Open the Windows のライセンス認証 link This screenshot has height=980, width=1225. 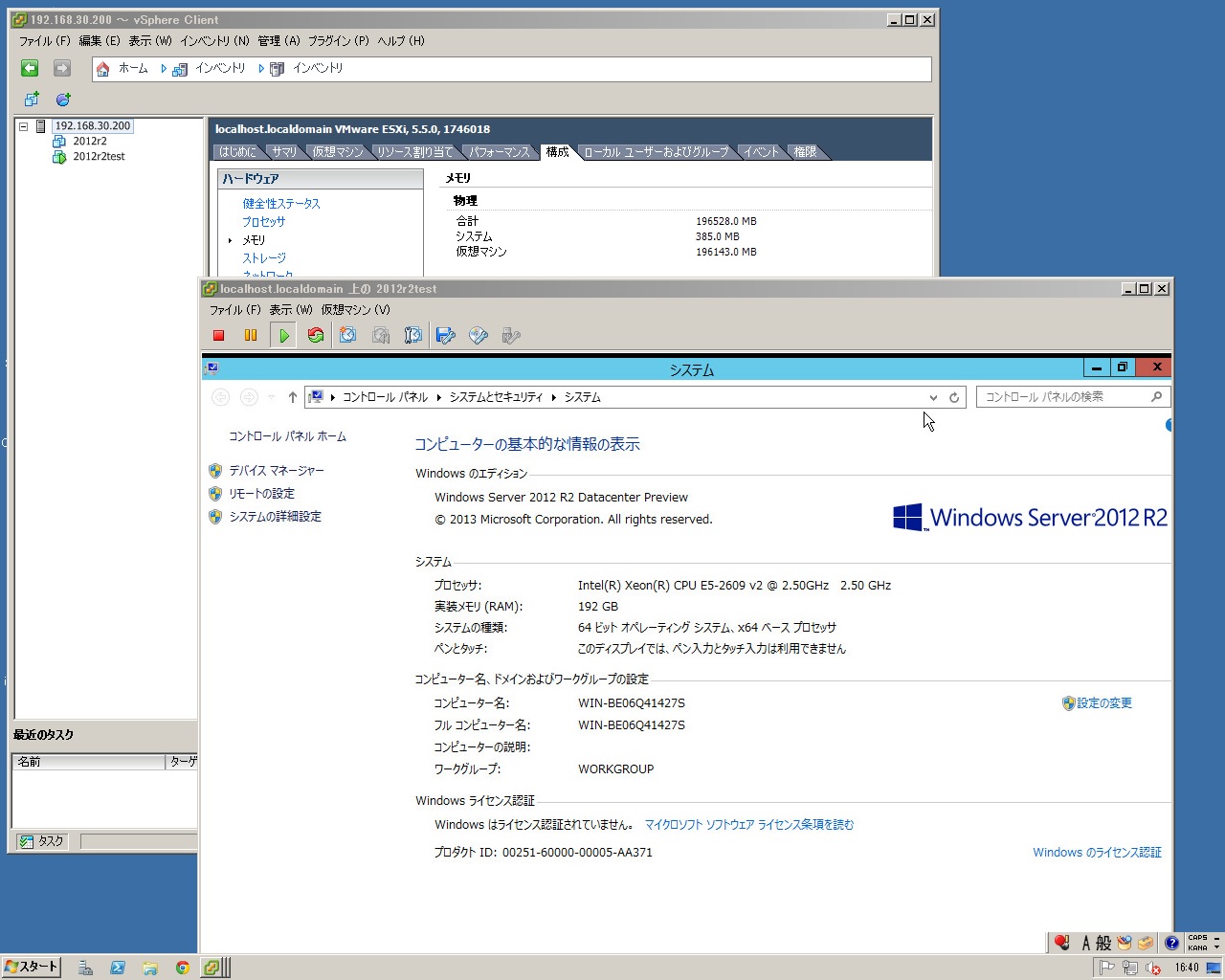pos(1097,853)
